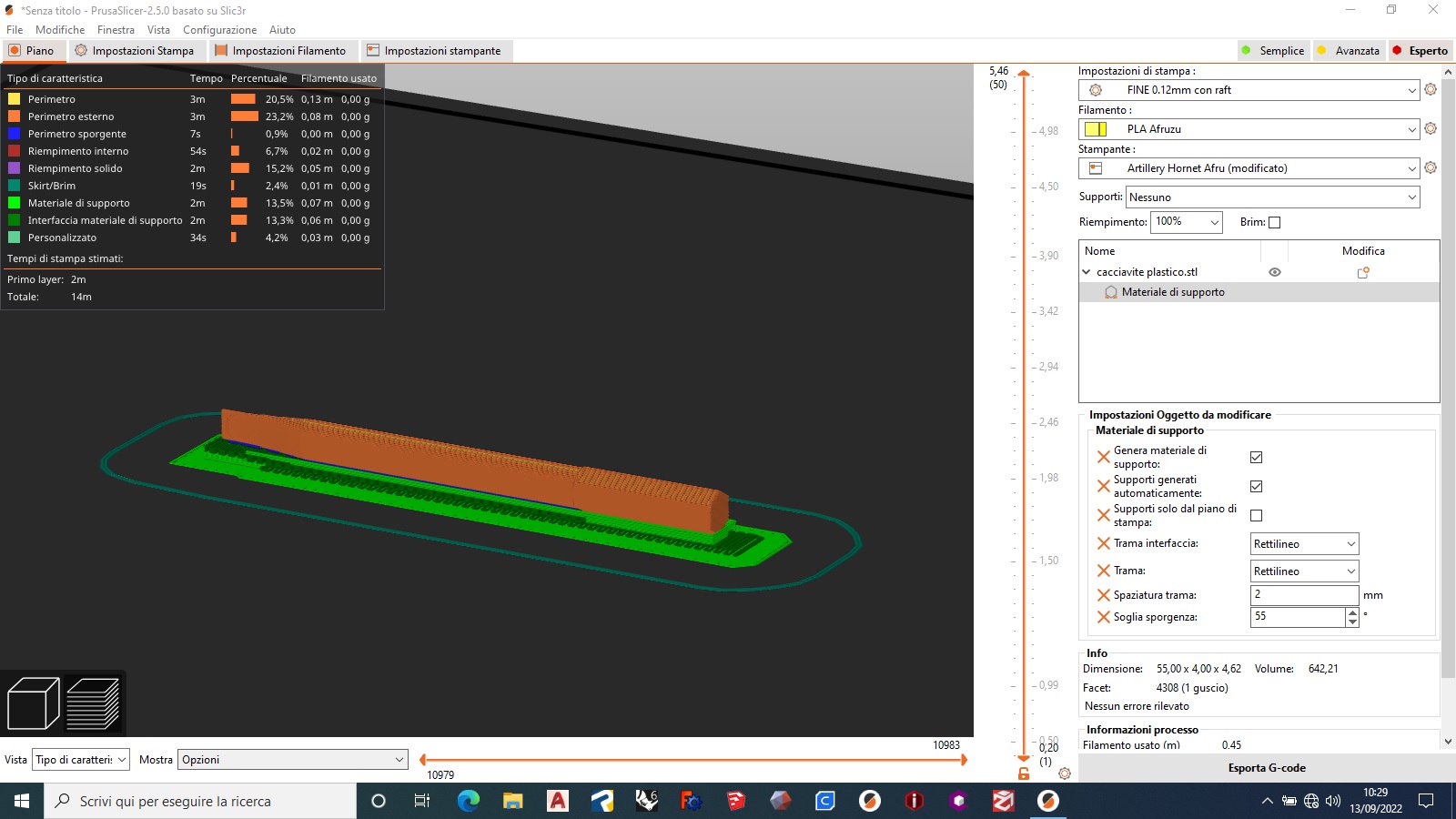Reset Trama setting with X icon
The width and height of the screenshot is (1456, 819).
tap(1103, 571)
